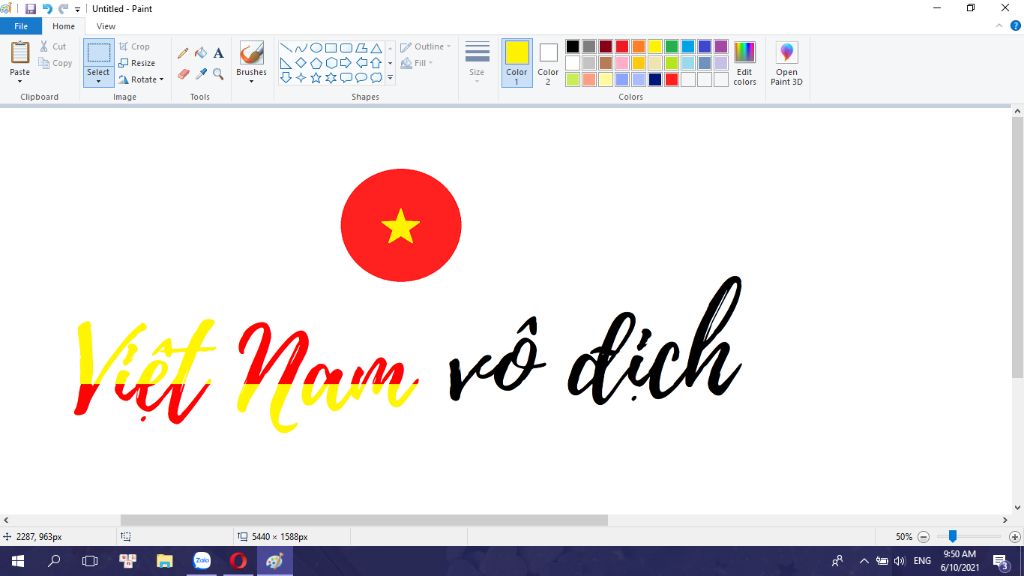Open the File menu
This screenshot has width=1024, height=576.
coord(21,26)
